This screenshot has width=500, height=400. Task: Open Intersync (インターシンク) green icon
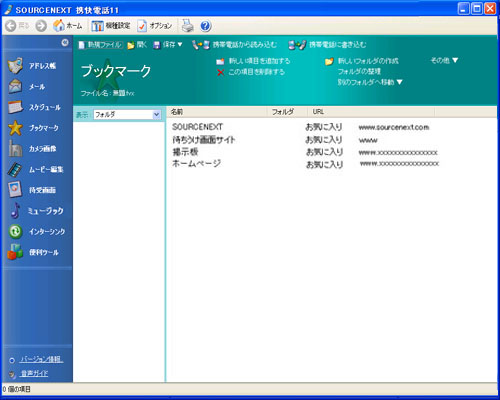[x=15, y=231]
